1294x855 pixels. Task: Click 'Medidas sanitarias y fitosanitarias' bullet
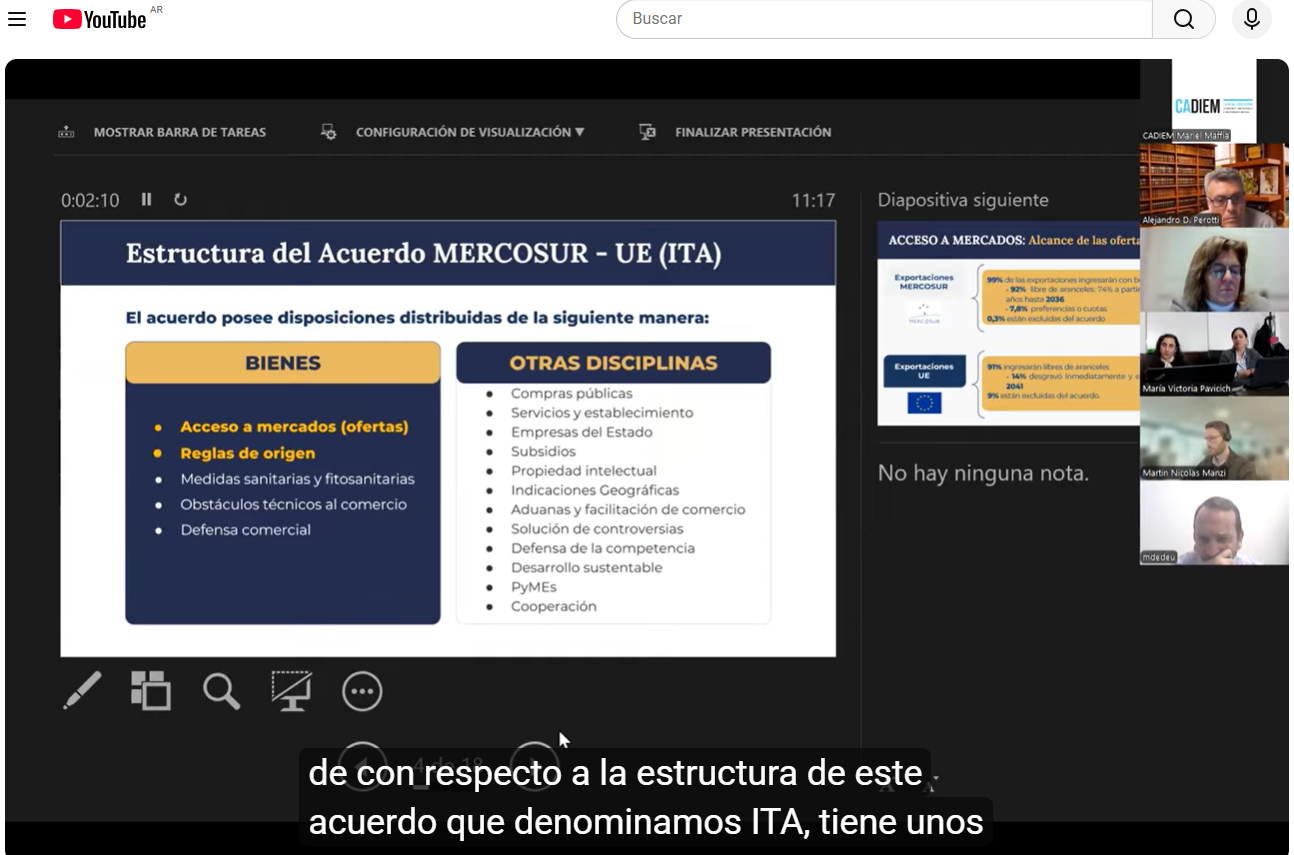[297, 479]
